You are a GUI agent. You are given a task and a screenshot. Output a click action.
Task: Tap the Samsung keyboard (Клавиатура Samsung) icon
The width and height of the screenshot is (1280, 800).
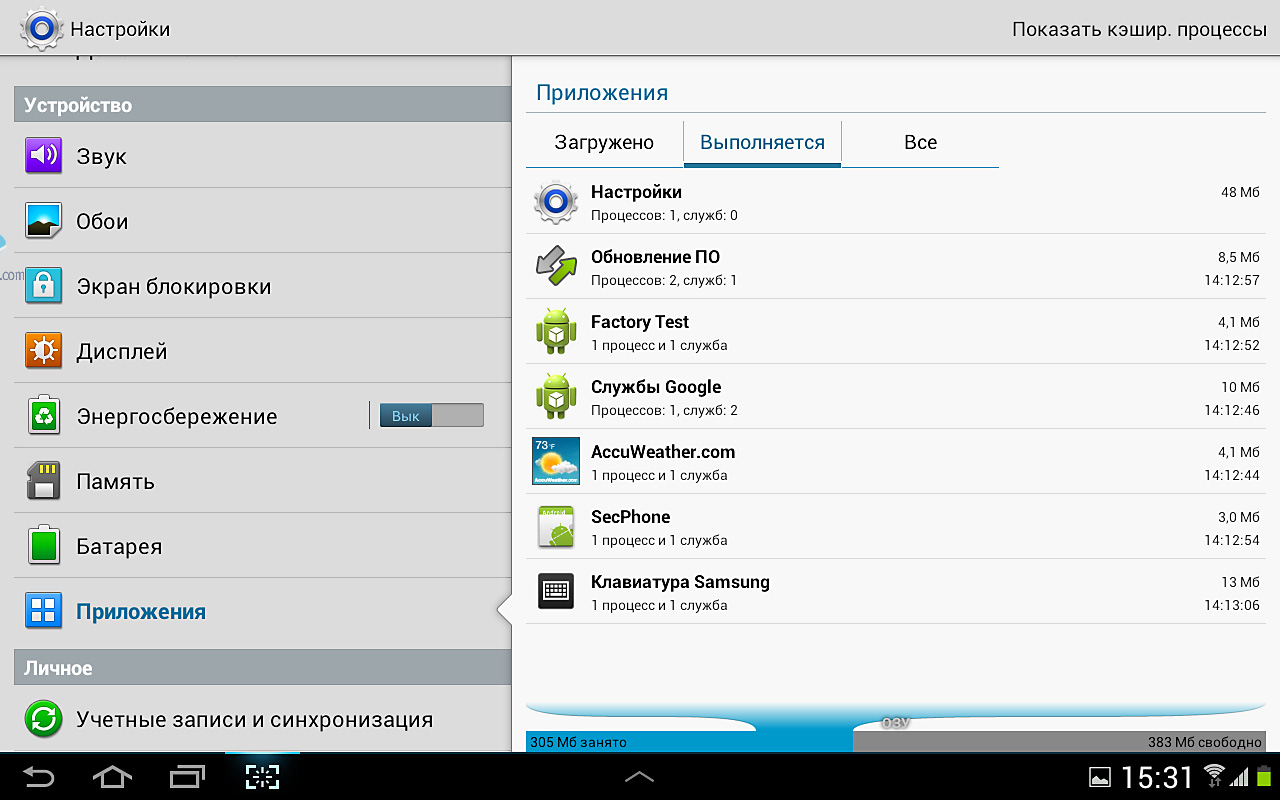556,591
